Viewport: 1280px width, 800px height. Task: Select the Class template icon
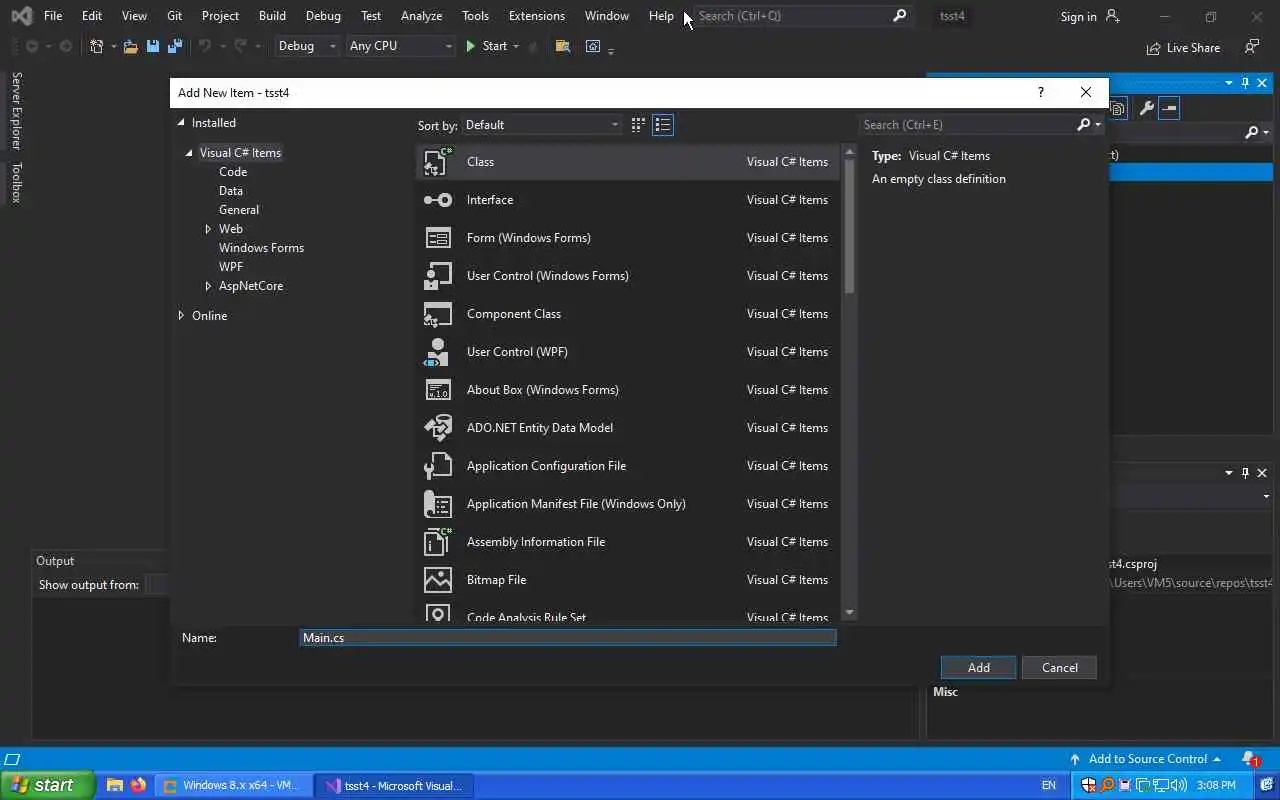click(438, 162)
